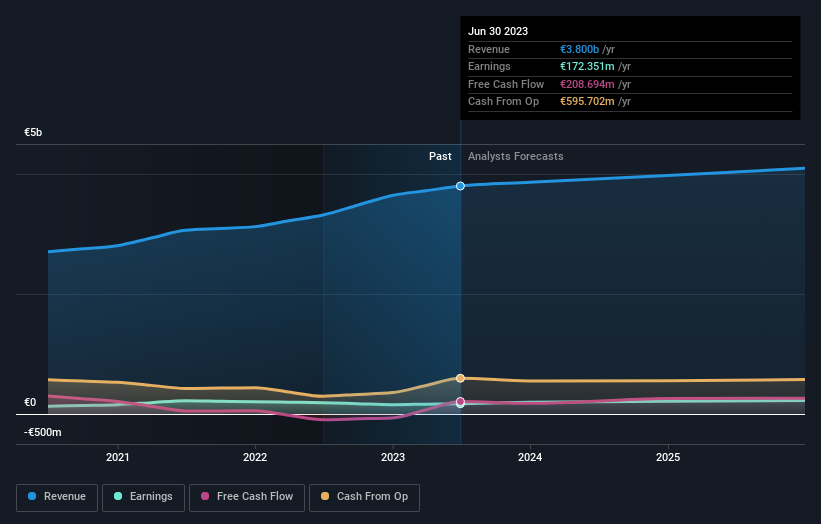Select the Revenue data point marker on chart
This screenshot has width=821, height=524.
click(x=460, y=186)
